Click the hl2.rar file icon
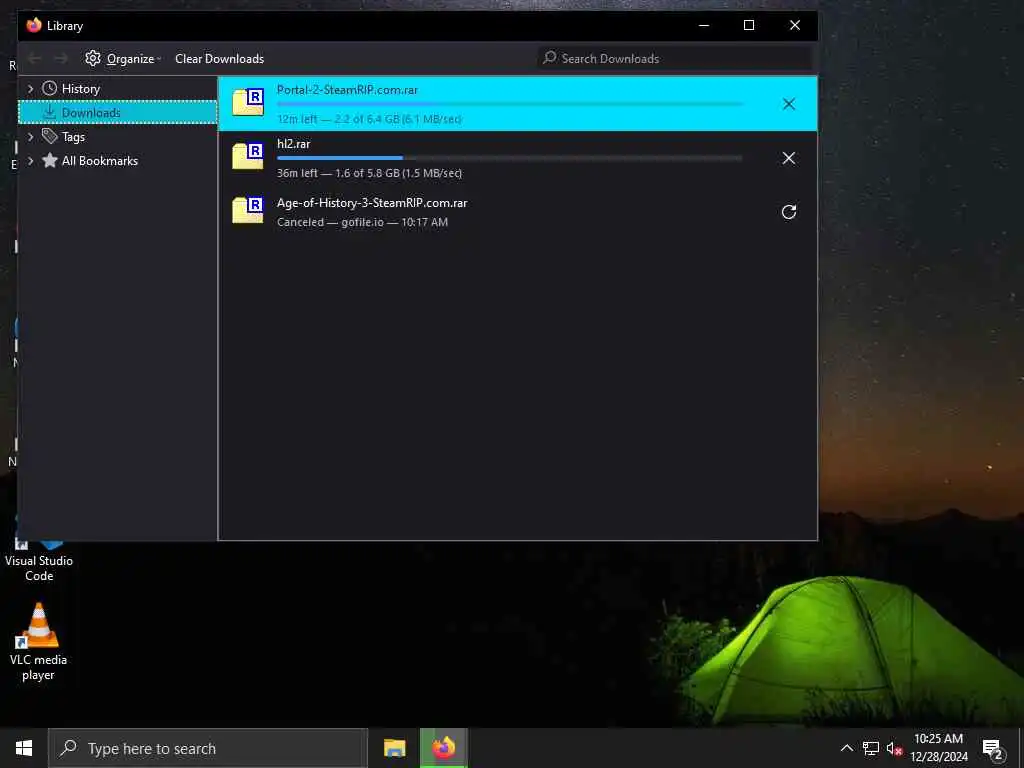 tap(248, 157)
